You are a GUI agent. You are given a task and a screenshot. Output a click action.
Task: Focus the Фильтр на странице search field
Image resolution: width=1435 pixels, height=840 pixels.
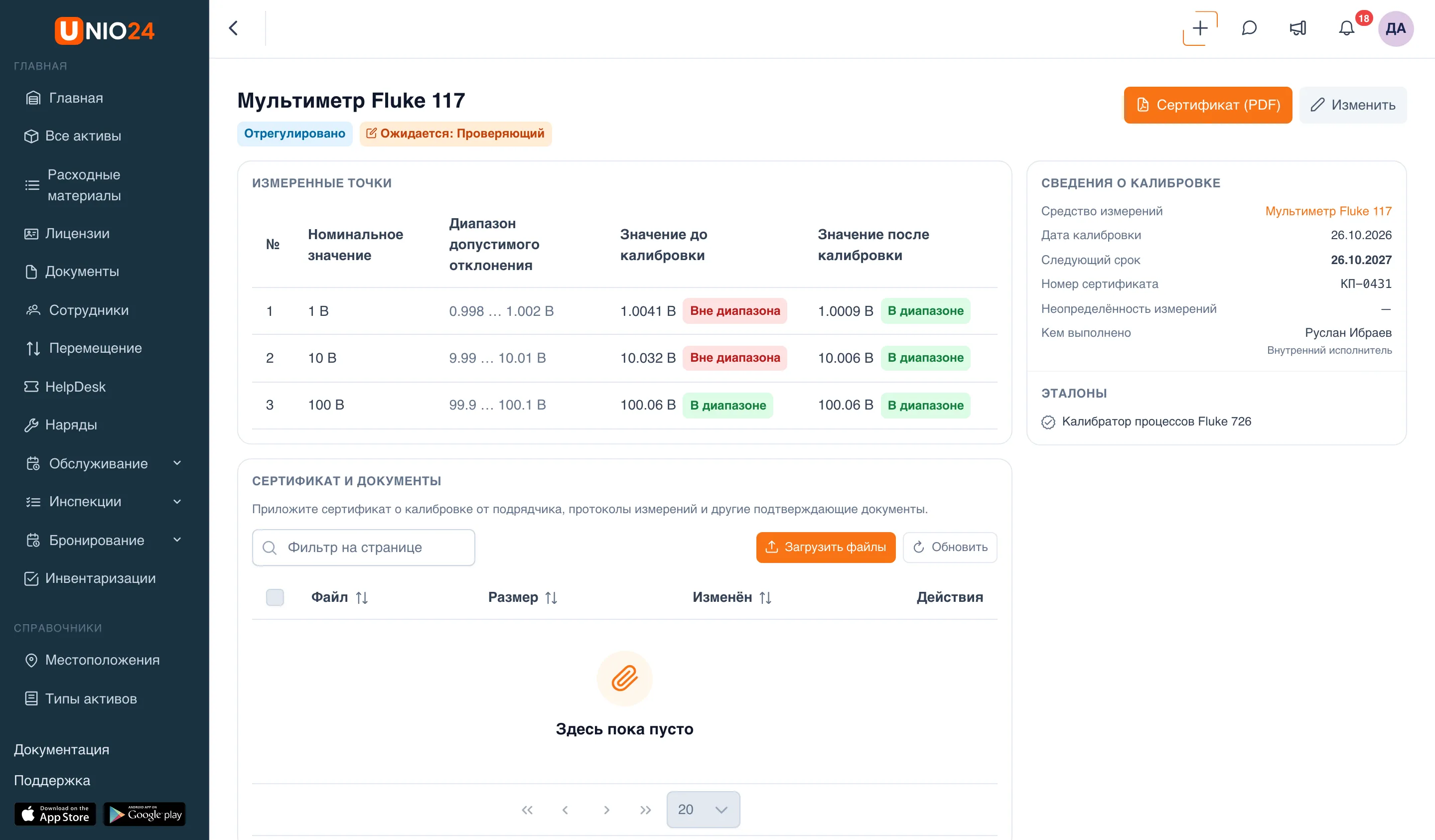click(363, 547)
